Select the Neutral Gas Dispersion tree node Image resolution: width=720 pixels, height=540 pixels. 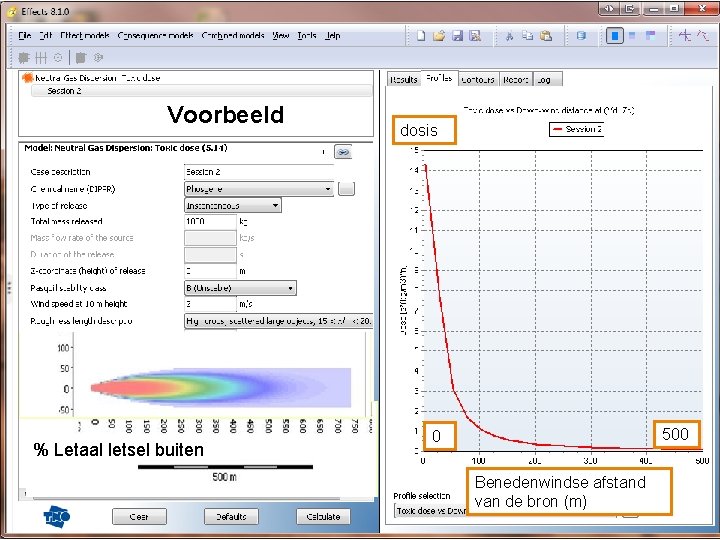(x=97, y=78)
